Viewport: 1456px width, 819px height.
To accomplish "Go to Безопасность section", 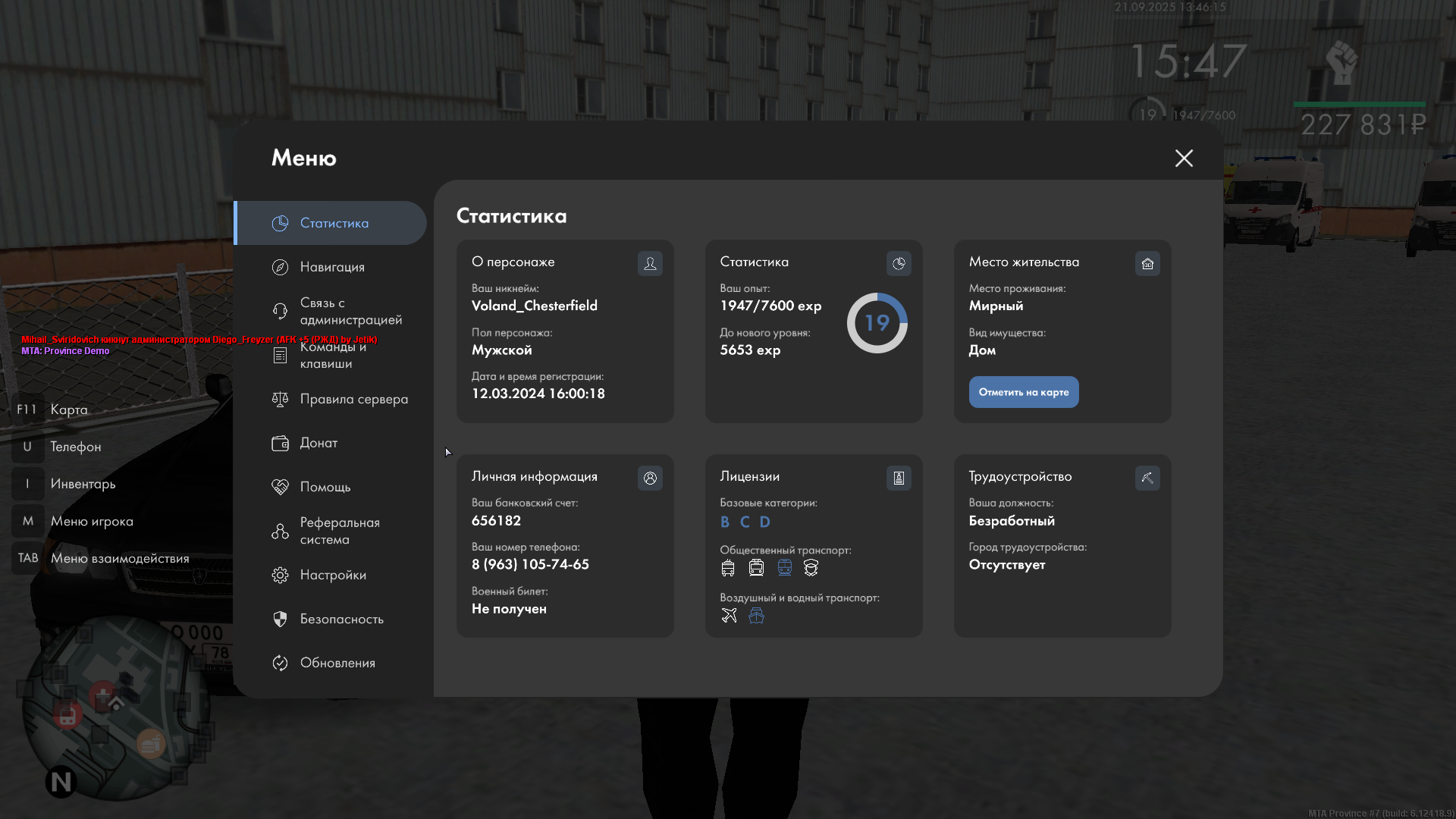I will (341, 619).
